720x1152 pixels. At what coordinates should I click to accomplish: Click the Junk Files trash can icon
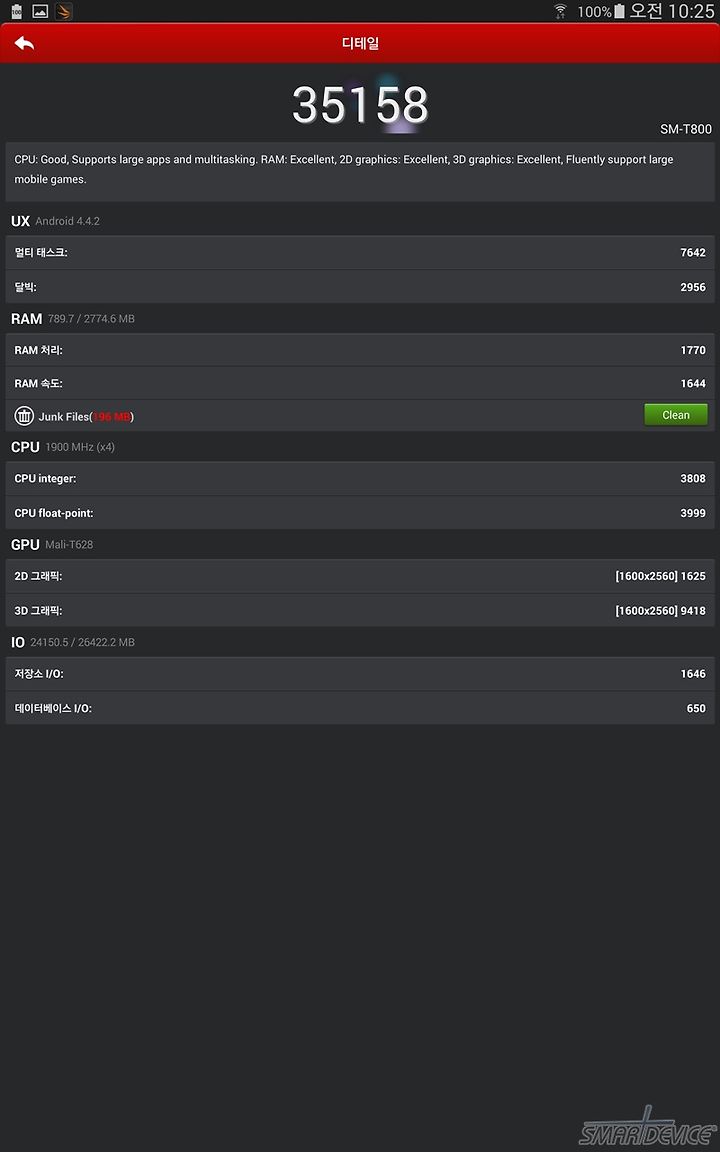24,416
